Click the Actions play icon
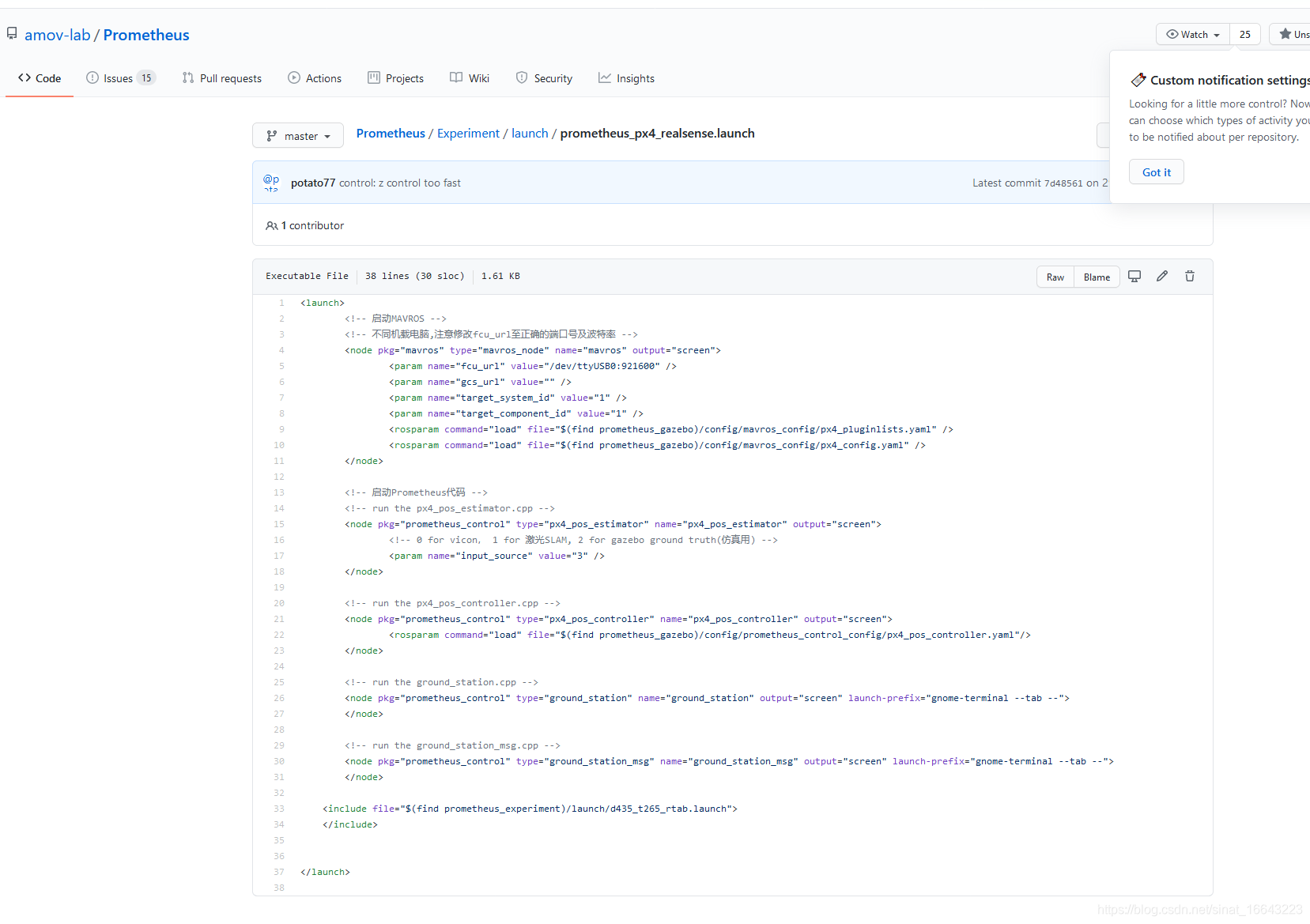1310x924 pixels. [x=294, y=77]
